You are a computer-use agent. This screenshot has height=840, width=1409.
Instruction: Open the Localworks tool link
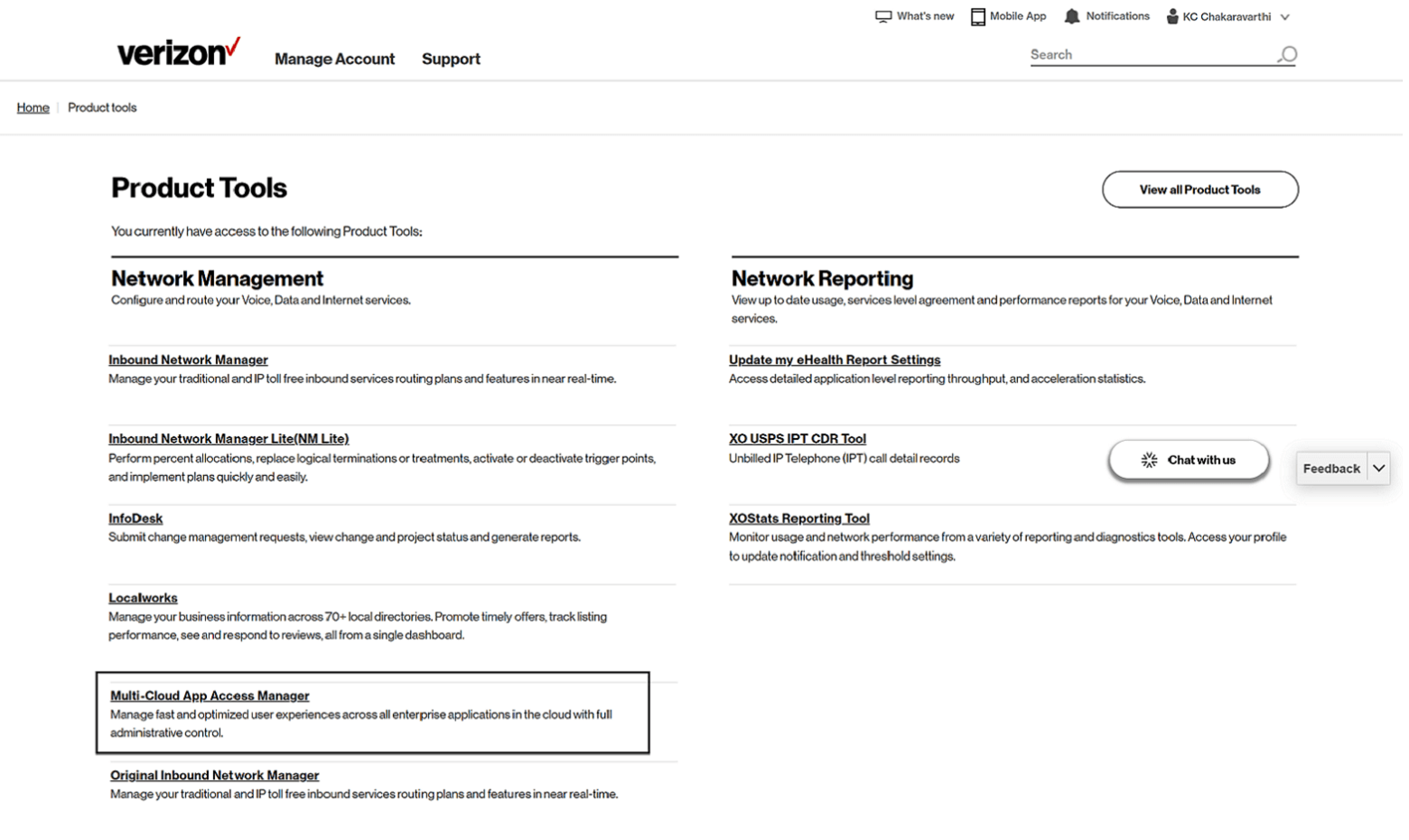point(143,598)
